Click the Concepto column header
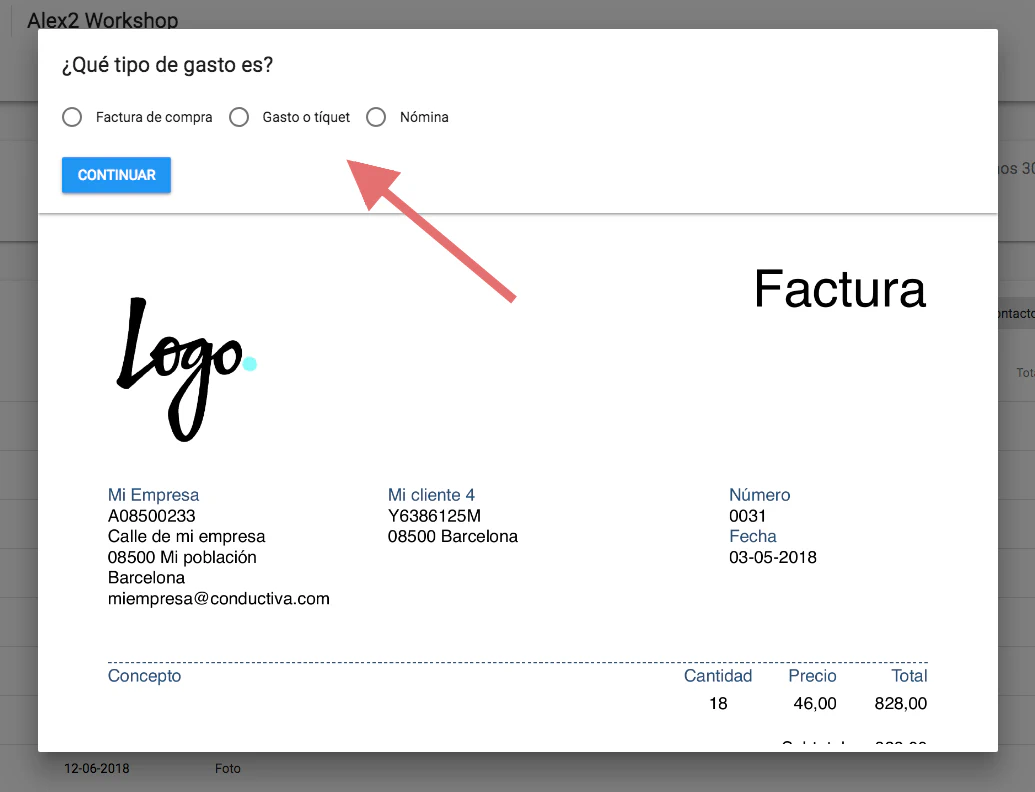 point(144,676)
